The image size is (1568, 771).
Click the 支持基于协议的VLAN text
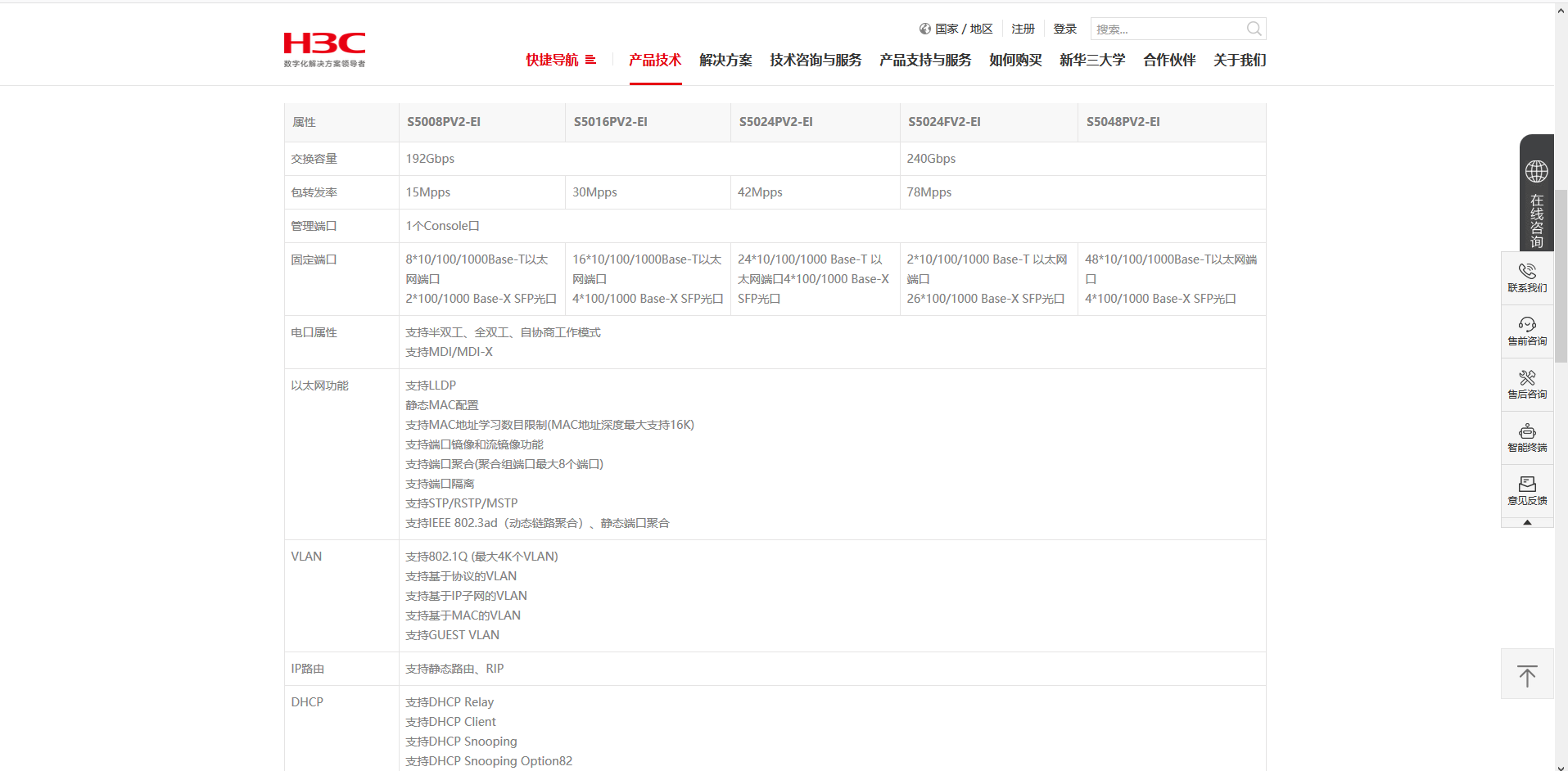461,576
